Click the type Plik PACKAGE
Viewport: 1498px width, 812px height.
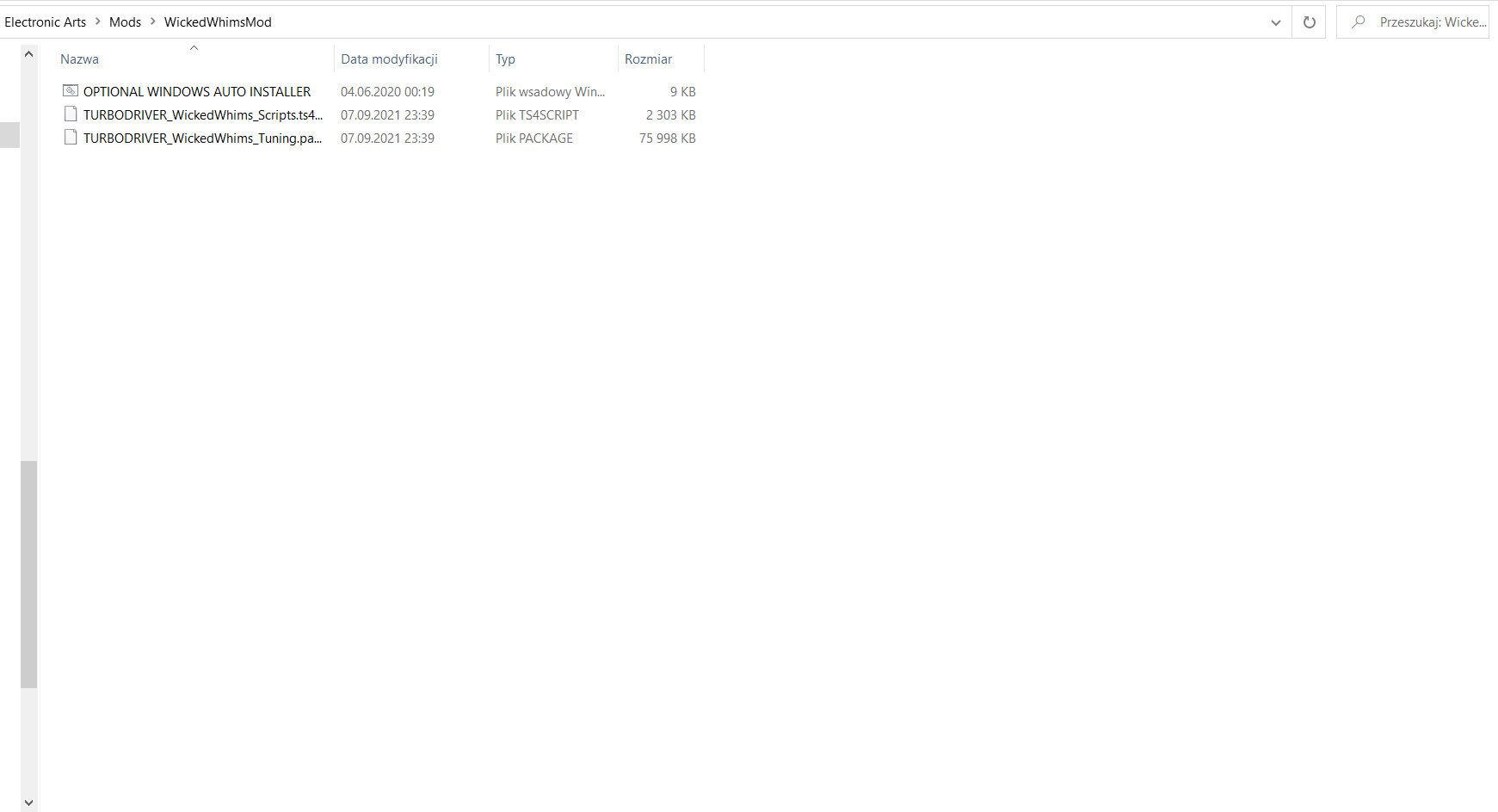(533, 138)
